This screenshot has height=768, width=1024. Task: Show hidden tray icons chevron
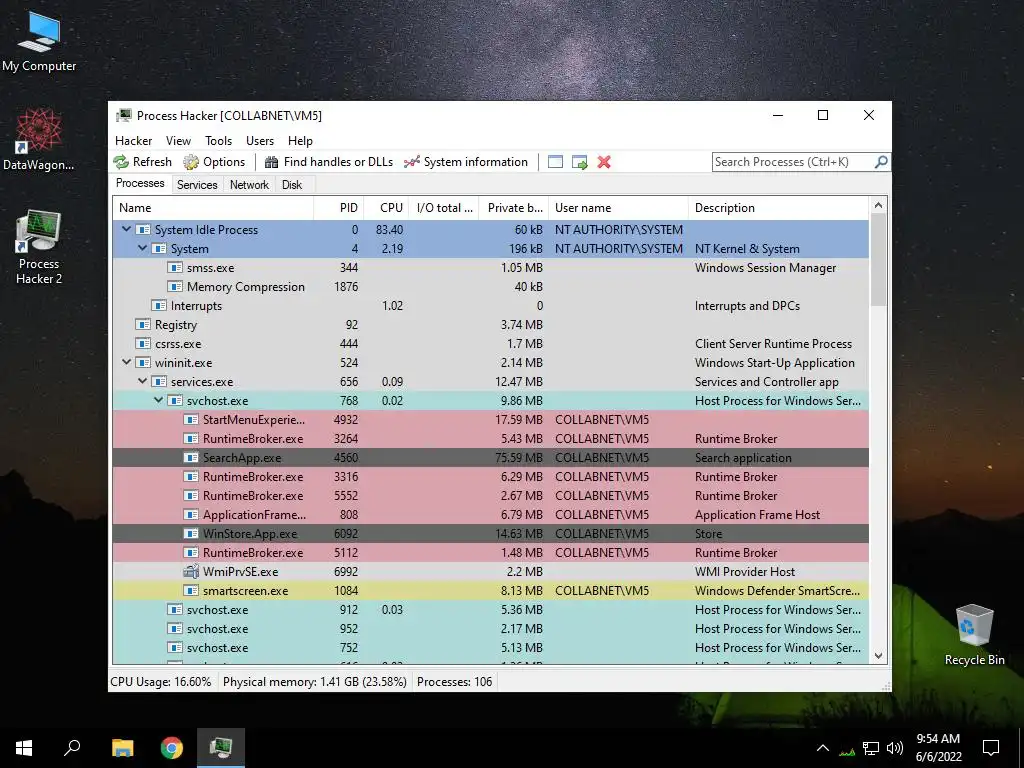[x=823, y=748]
